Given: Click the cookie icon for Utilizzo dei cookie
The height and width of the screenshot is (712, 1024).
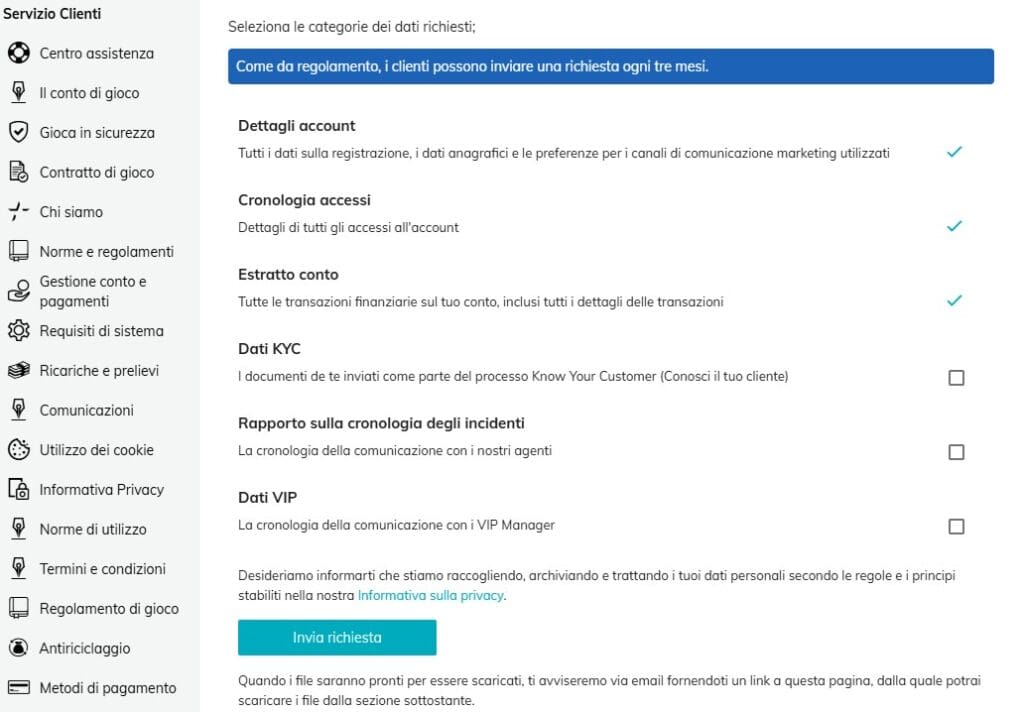Looking at the screenshot, I should (19, 449).
